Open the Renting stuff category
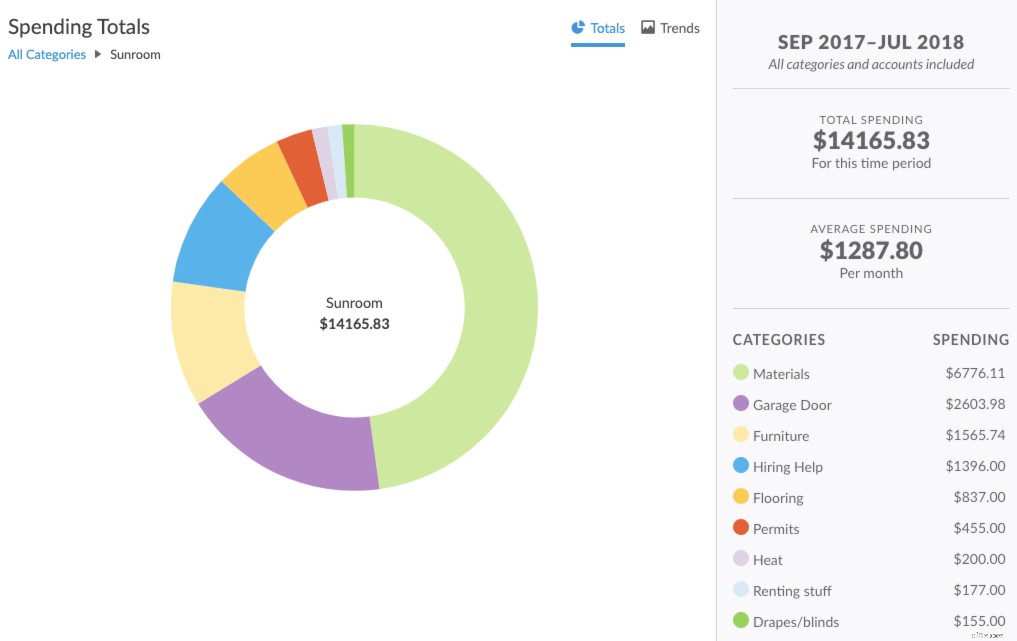The image size is (1017, 641). click(x=792, y=591)
